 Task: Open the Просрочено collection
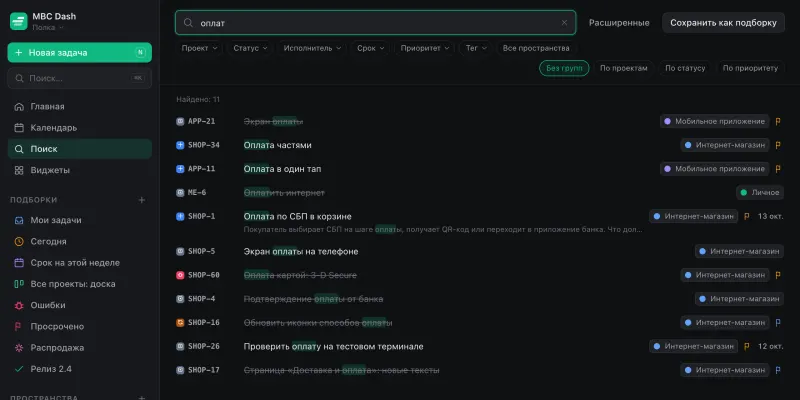coord(80,326)
